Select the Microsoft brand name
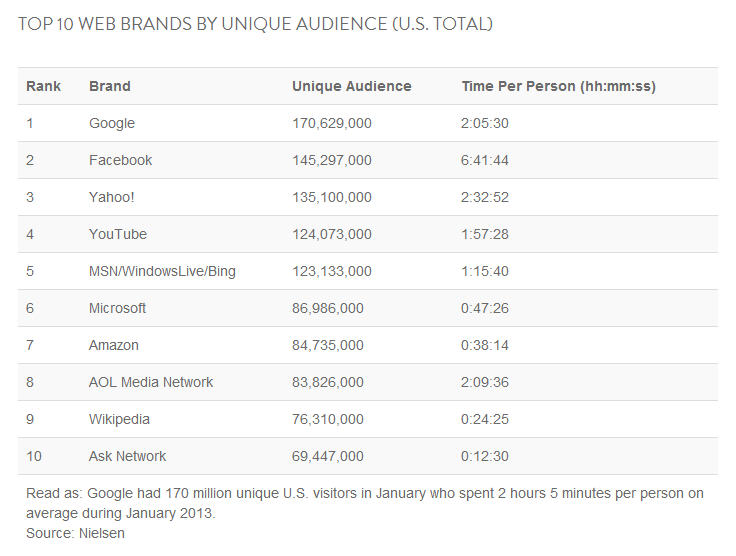This screenshot has height=556, width=736. click(117, 308)
